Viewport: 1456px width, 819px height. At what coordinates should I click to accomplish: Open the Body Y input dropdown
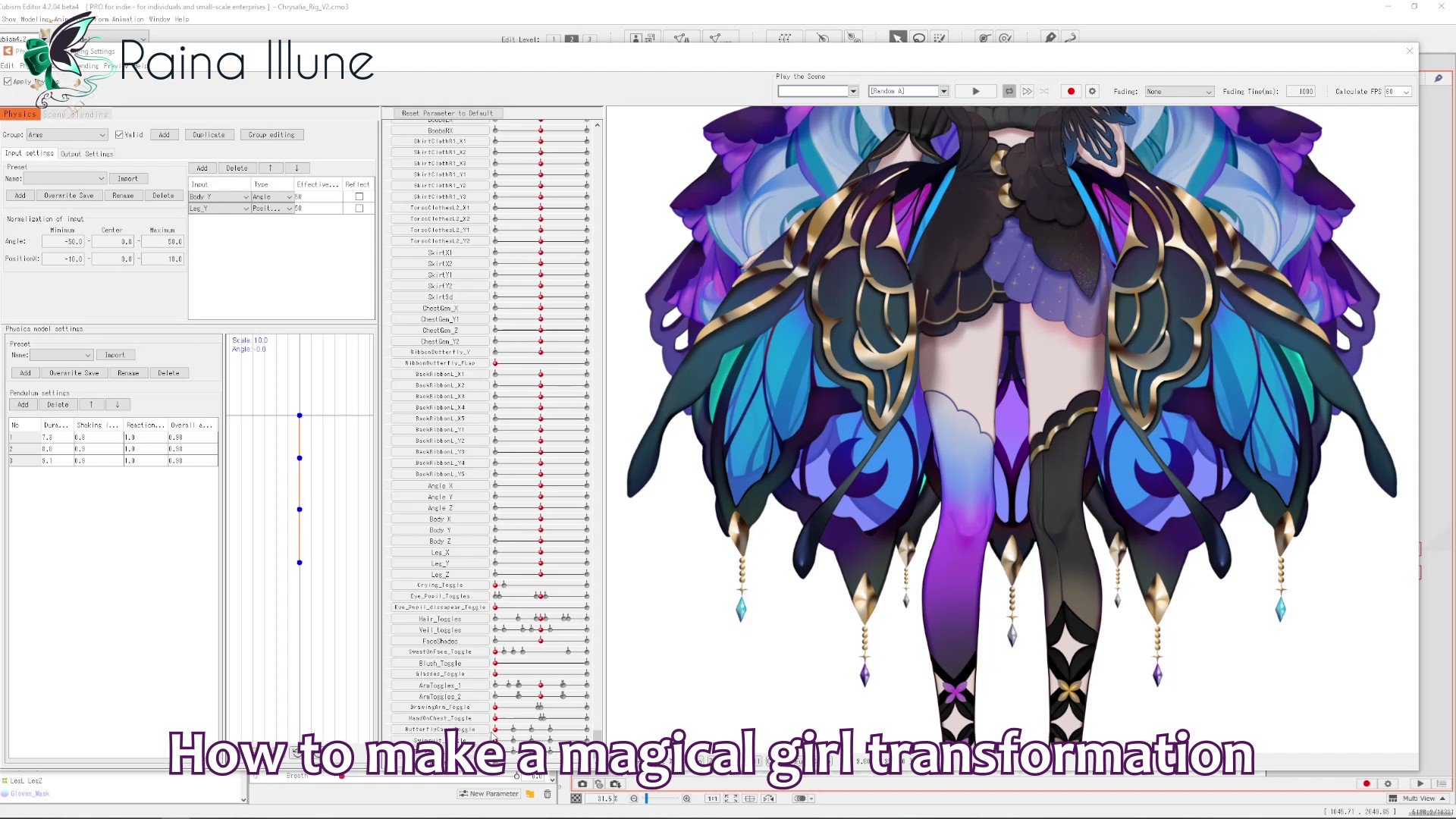tap(219, 197)
